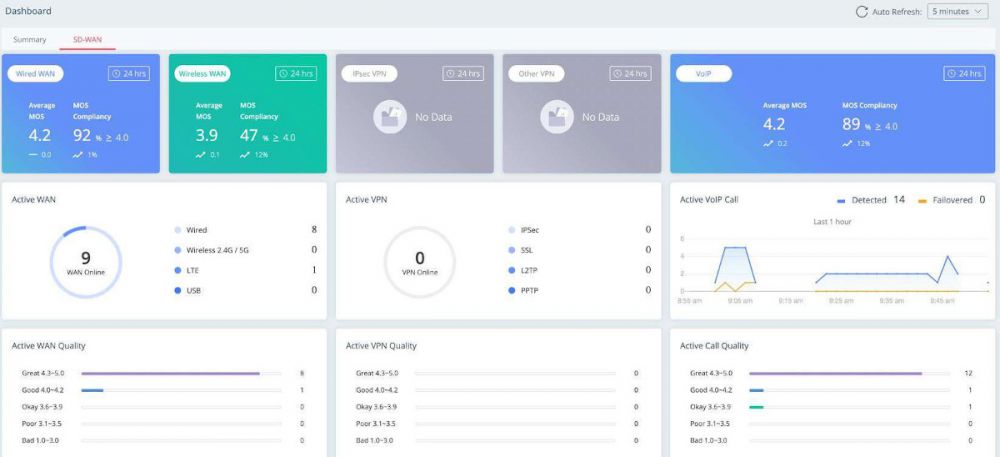
Task: Click the Active VPN panel title
Action: 367,199
